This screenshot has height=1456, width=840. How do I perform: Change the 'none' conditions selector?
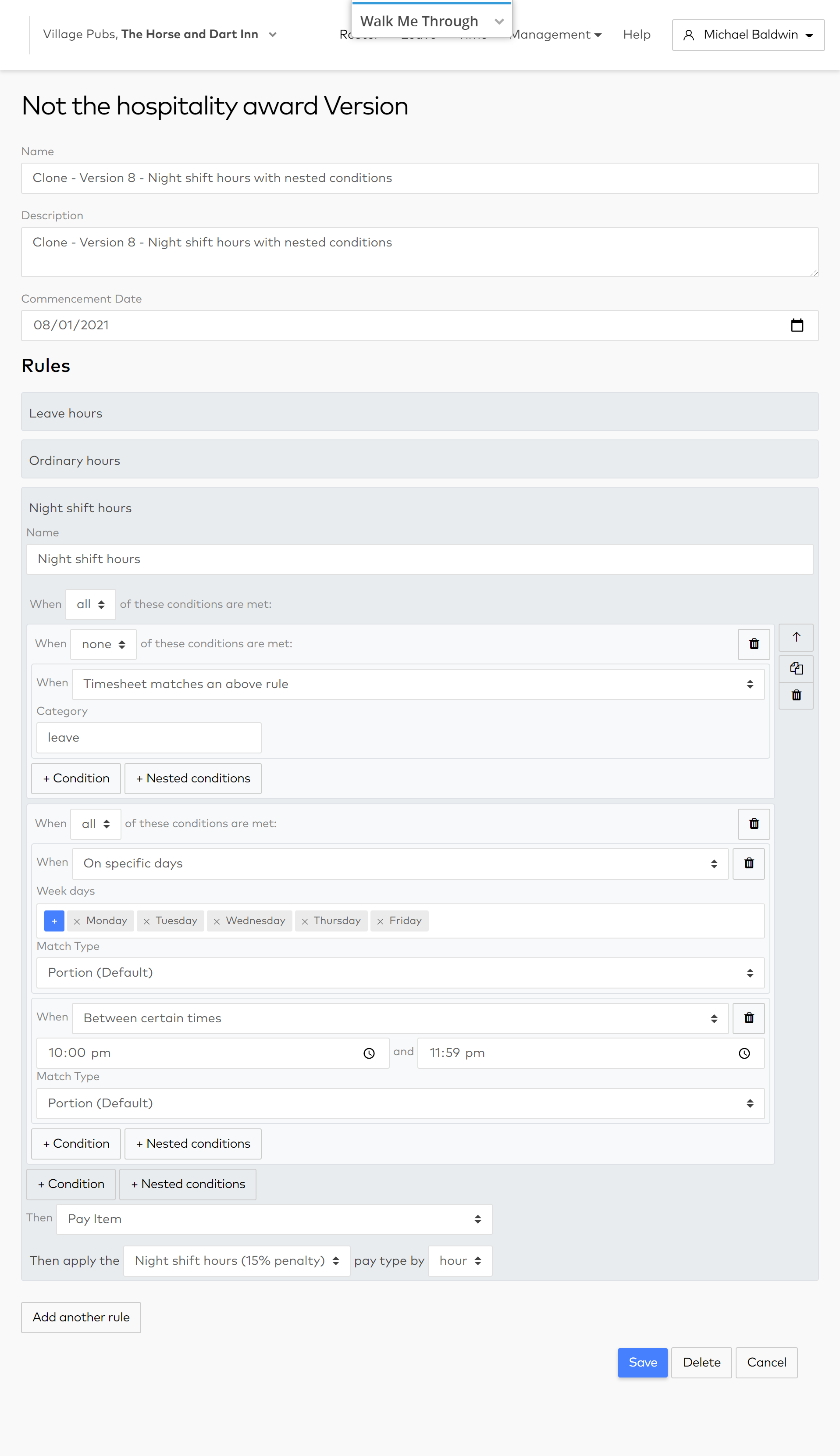click(x=103, y=644)
